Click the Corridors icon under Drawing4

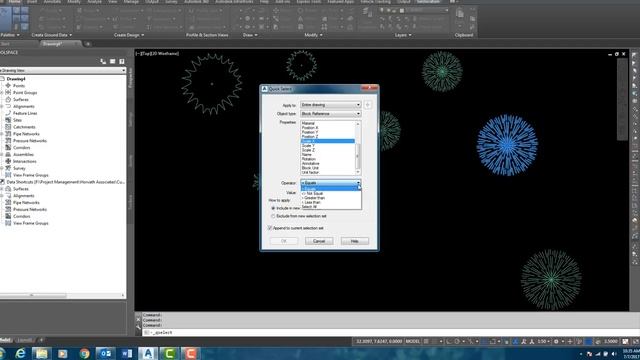click(x=8, y=147)
